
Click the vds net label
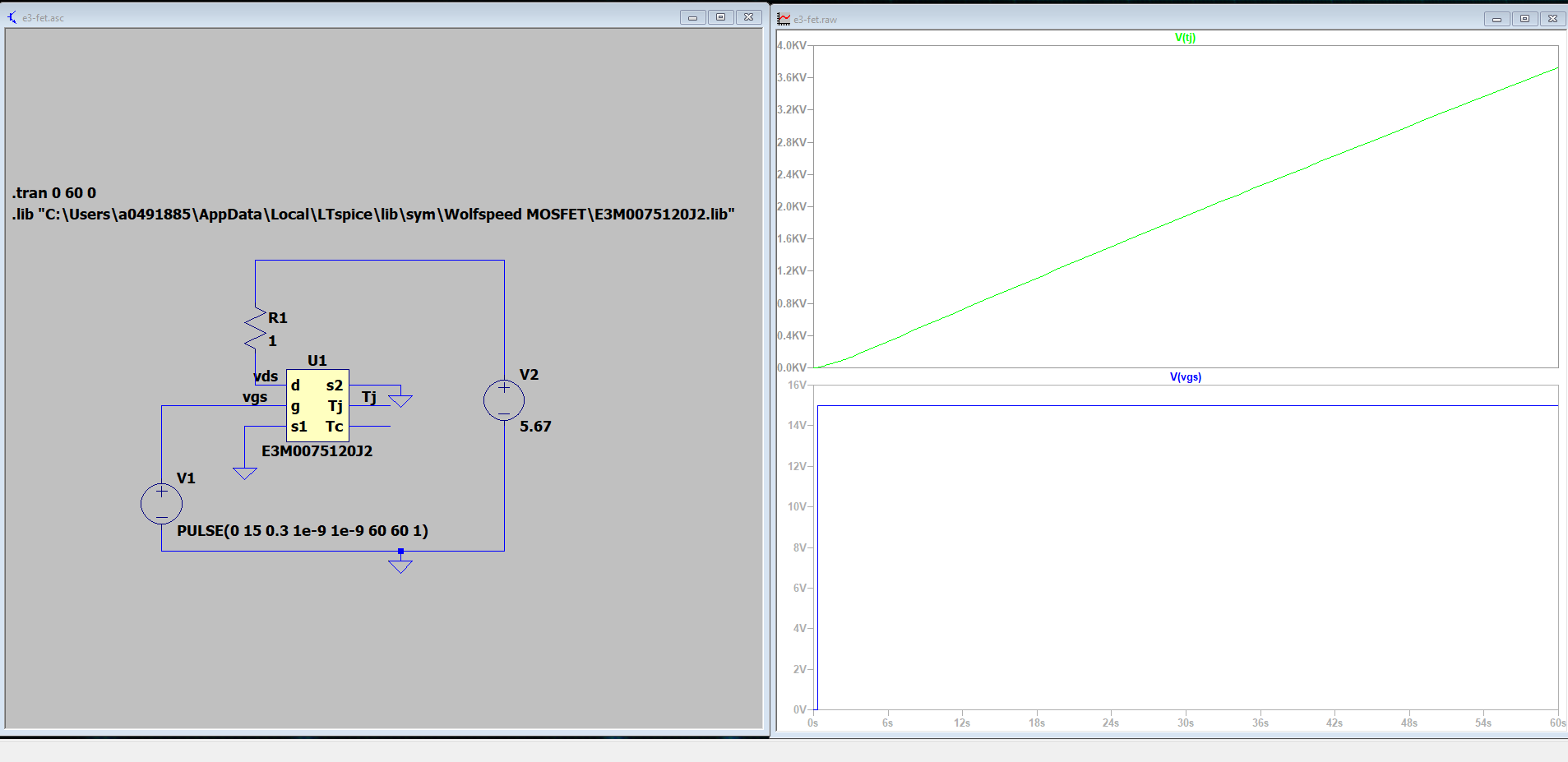tap(266, 376)
